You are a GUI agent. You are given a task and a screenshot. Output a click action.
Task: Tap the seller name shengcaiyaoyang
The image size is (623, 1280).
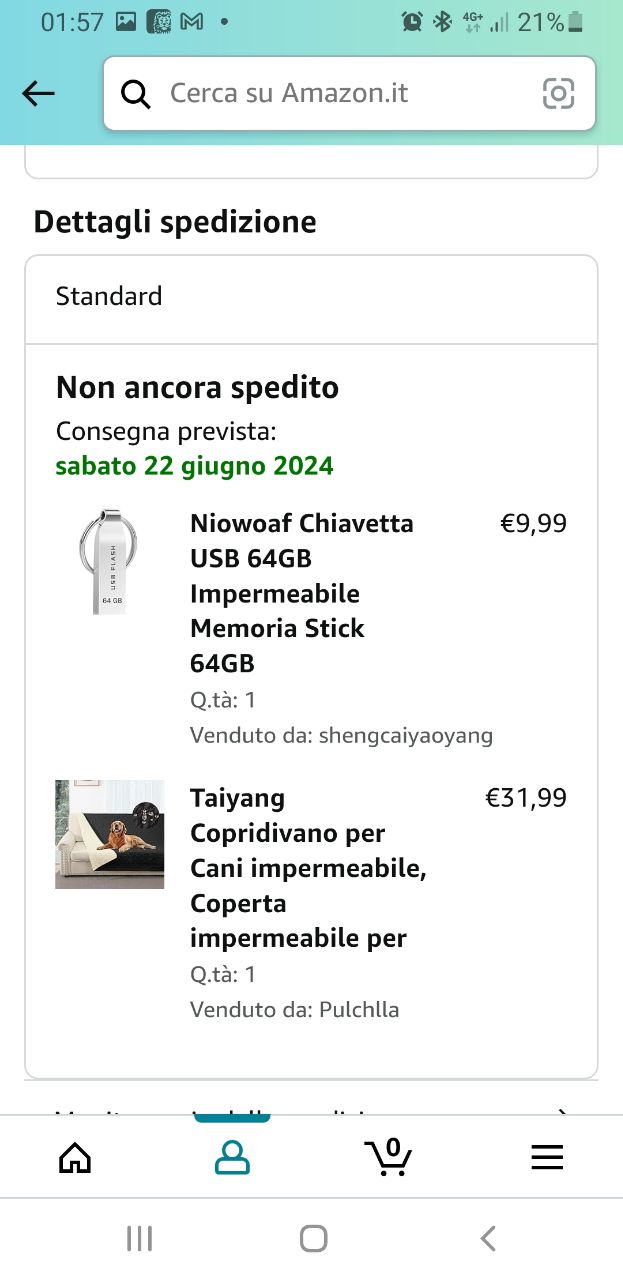[406, 736]
